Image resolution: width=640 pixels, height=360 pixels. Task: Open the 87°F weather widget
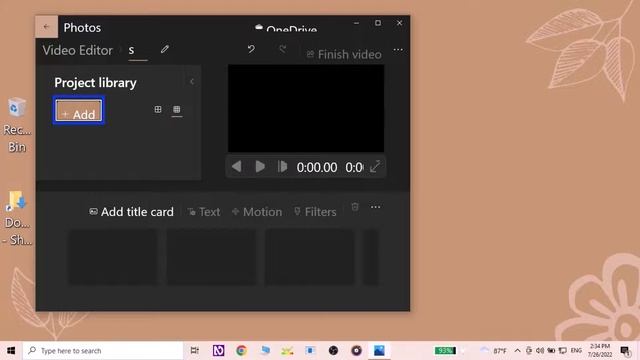tap(493, 351)
